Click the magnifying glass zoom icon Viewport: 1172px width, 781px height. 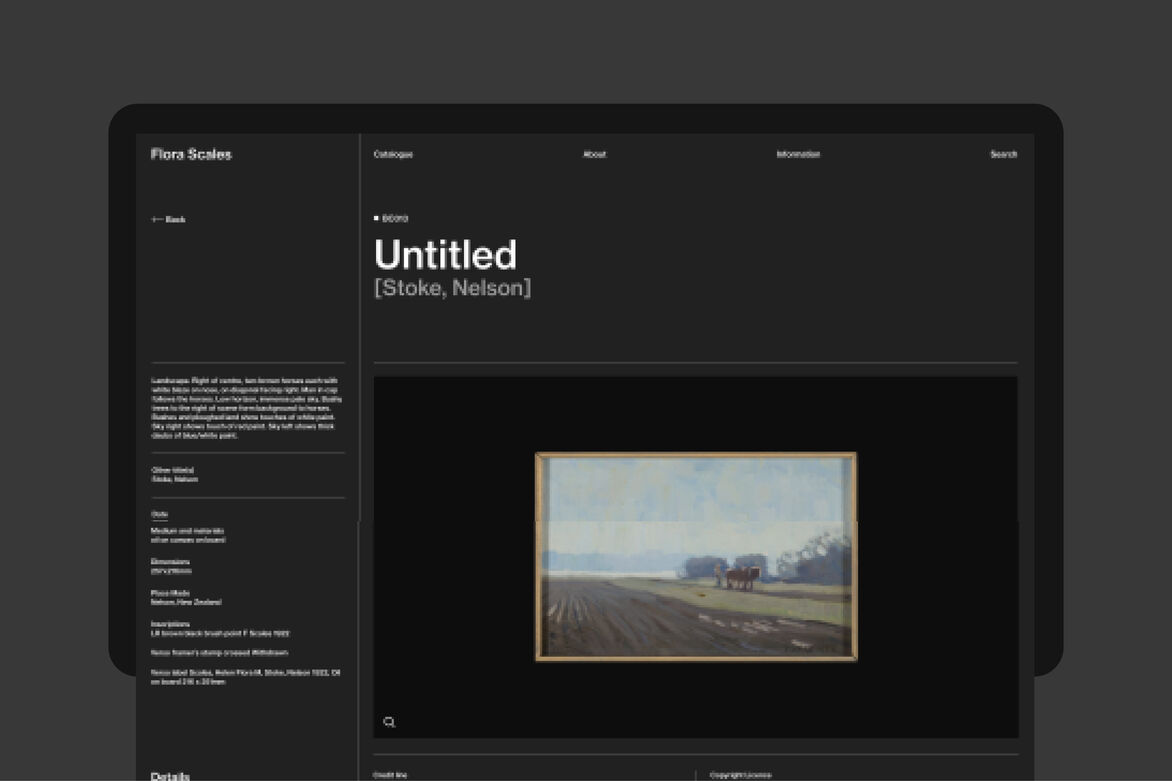click(x=389, y=722)
